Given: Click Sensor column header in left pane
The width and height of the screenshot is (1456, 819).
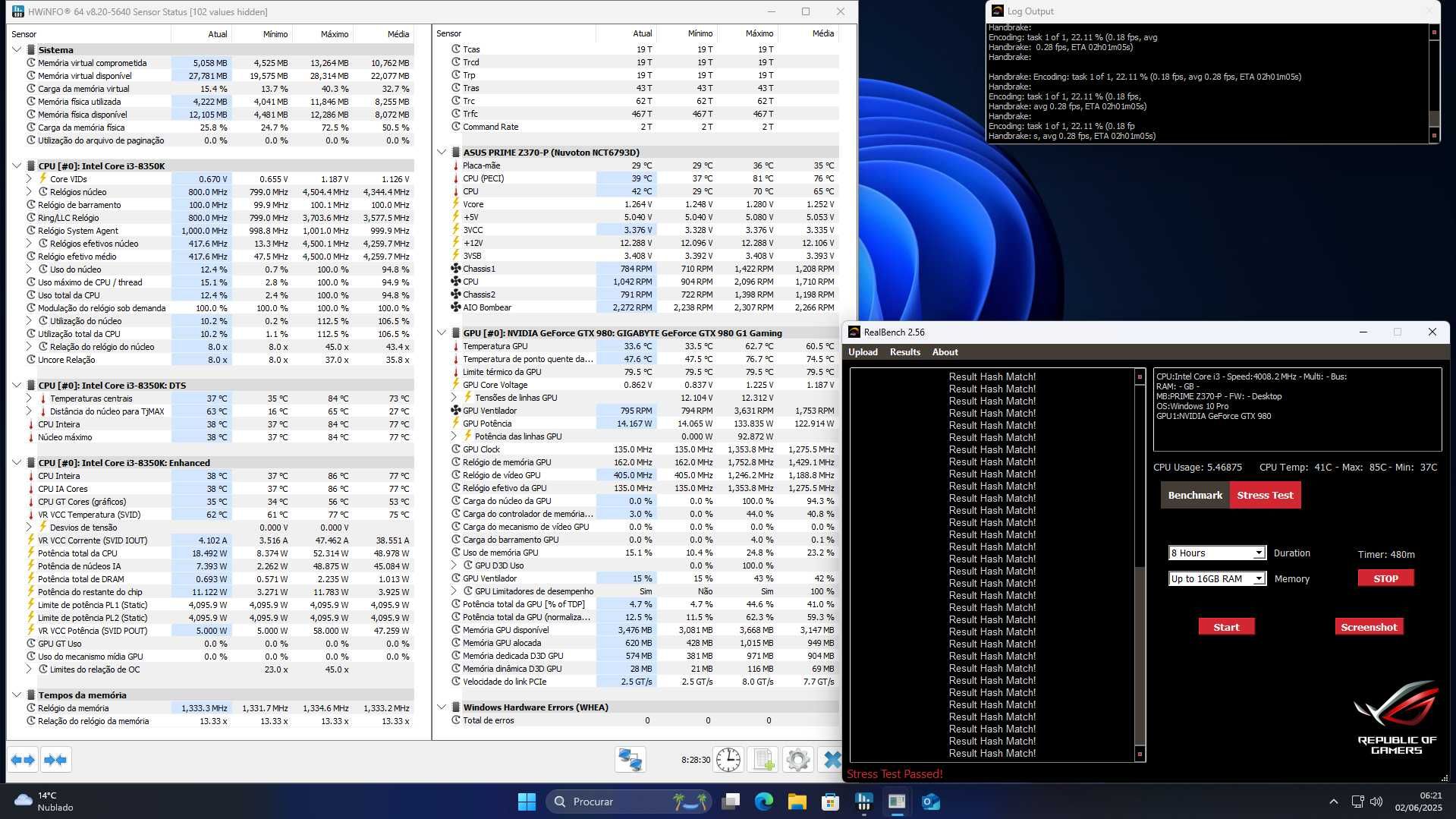Looking at the screenshot, I should (90, 34).
